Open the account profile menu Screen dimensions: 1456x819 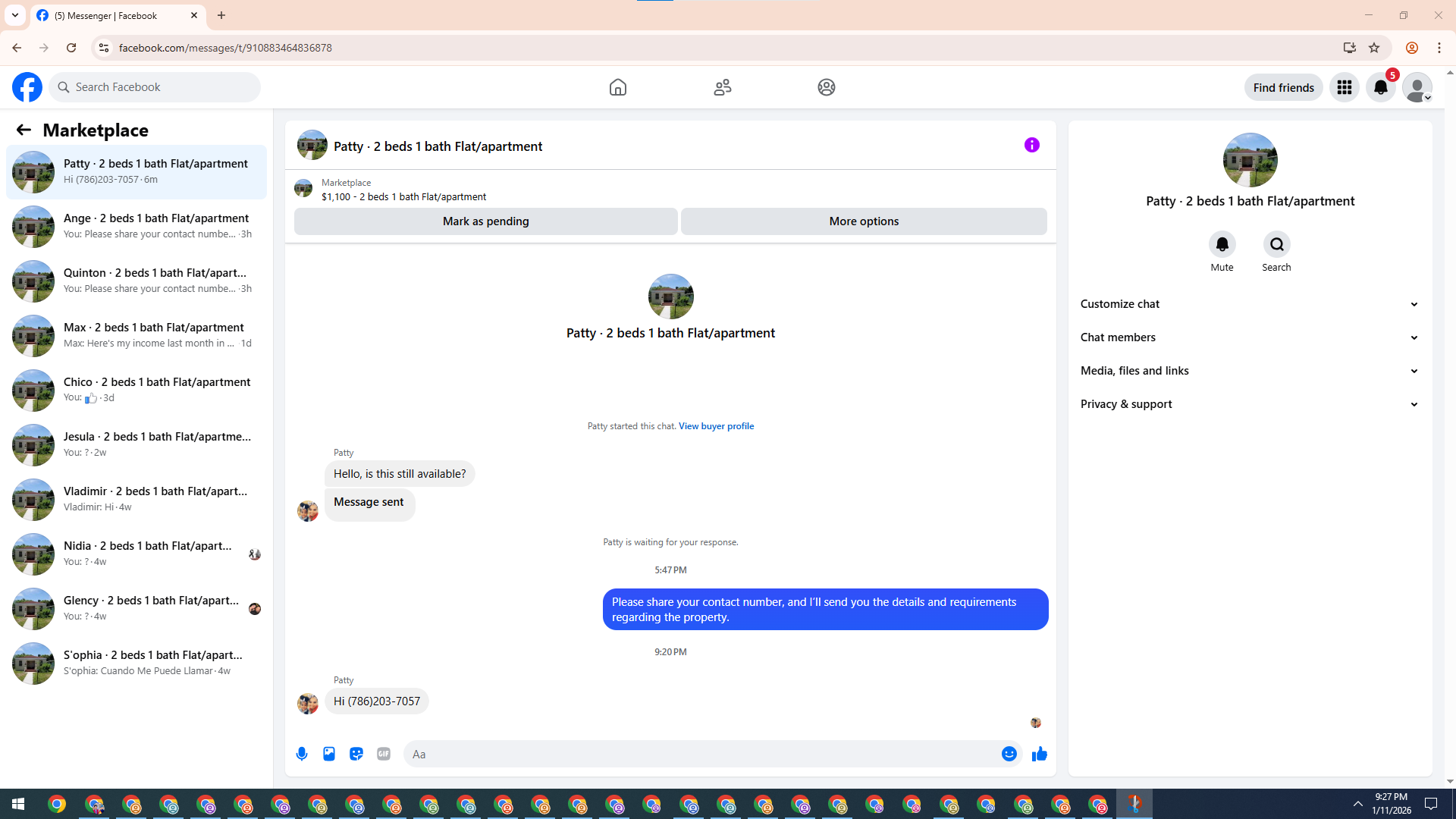tap(1417, 87)
